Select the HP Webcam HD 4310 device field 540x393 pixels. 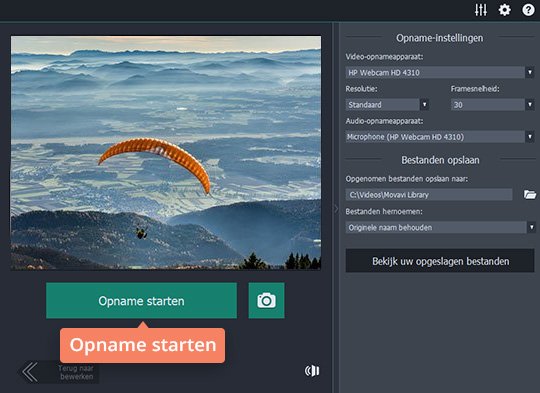[435, 72]
